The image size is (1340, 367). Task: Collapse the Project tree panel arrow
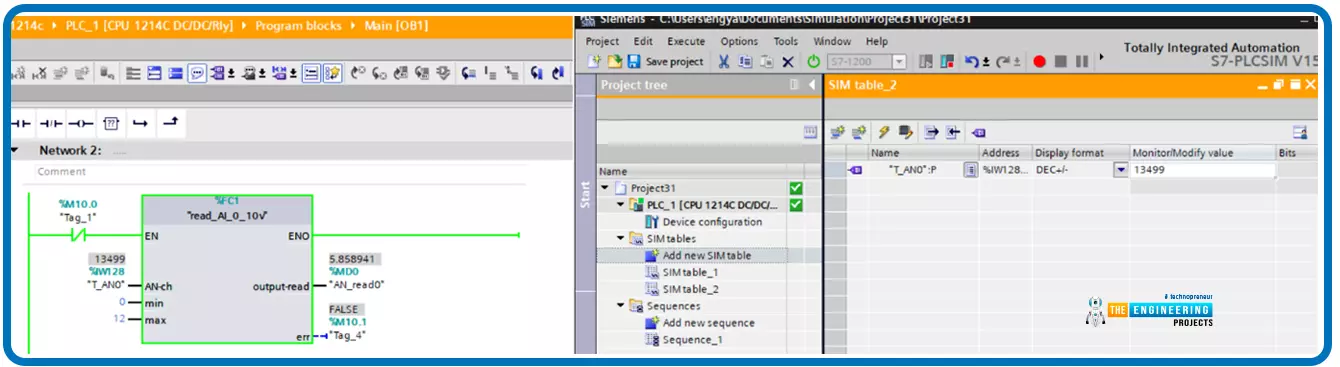(x=811, y=85)
